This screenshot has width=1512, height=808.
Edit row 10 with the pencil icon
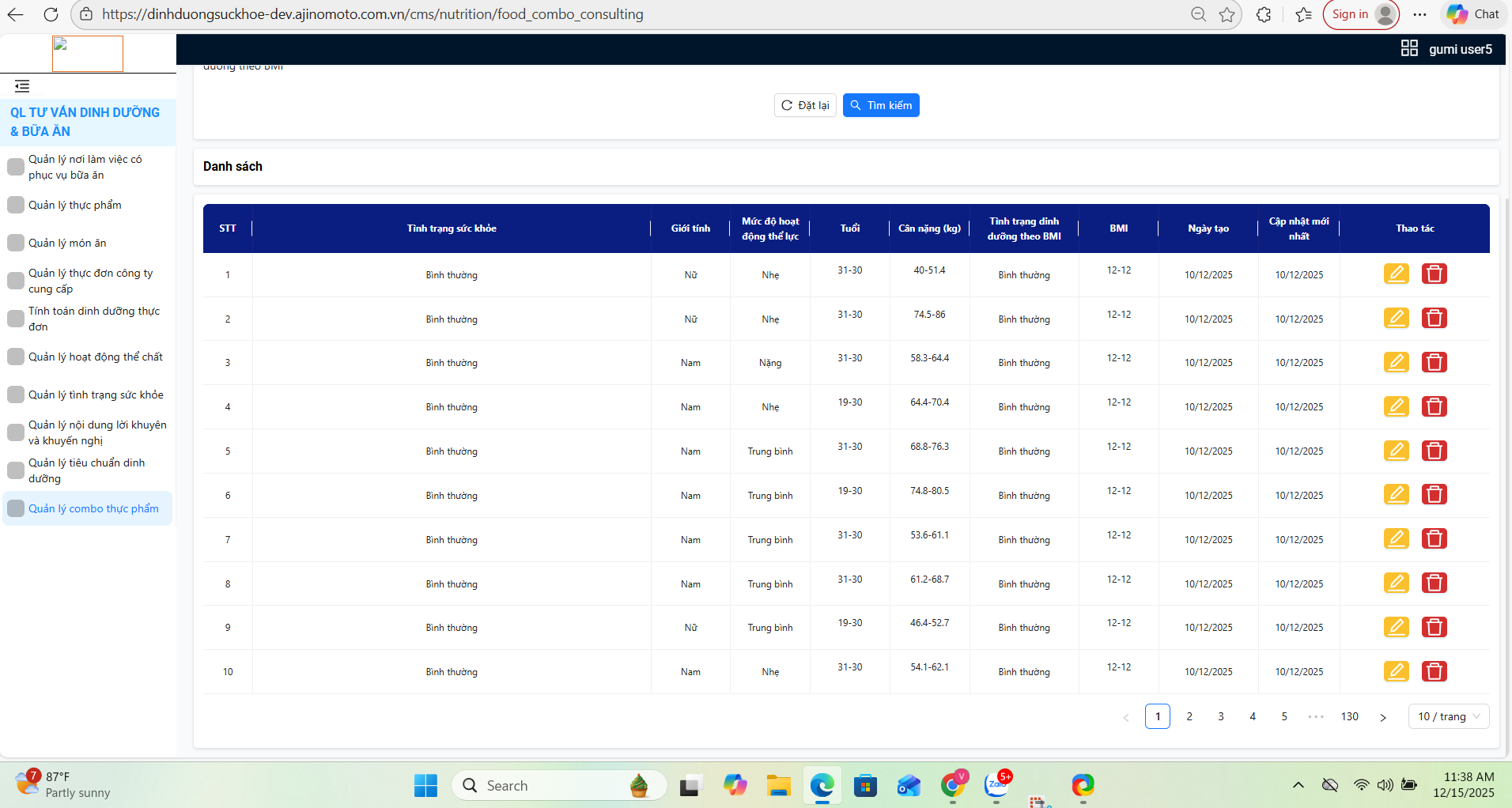pos(1396,672)
